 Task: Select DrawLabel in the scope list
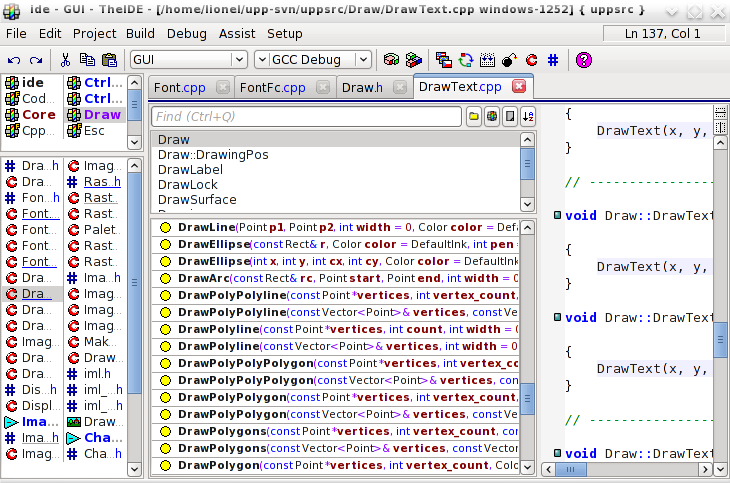190,170
